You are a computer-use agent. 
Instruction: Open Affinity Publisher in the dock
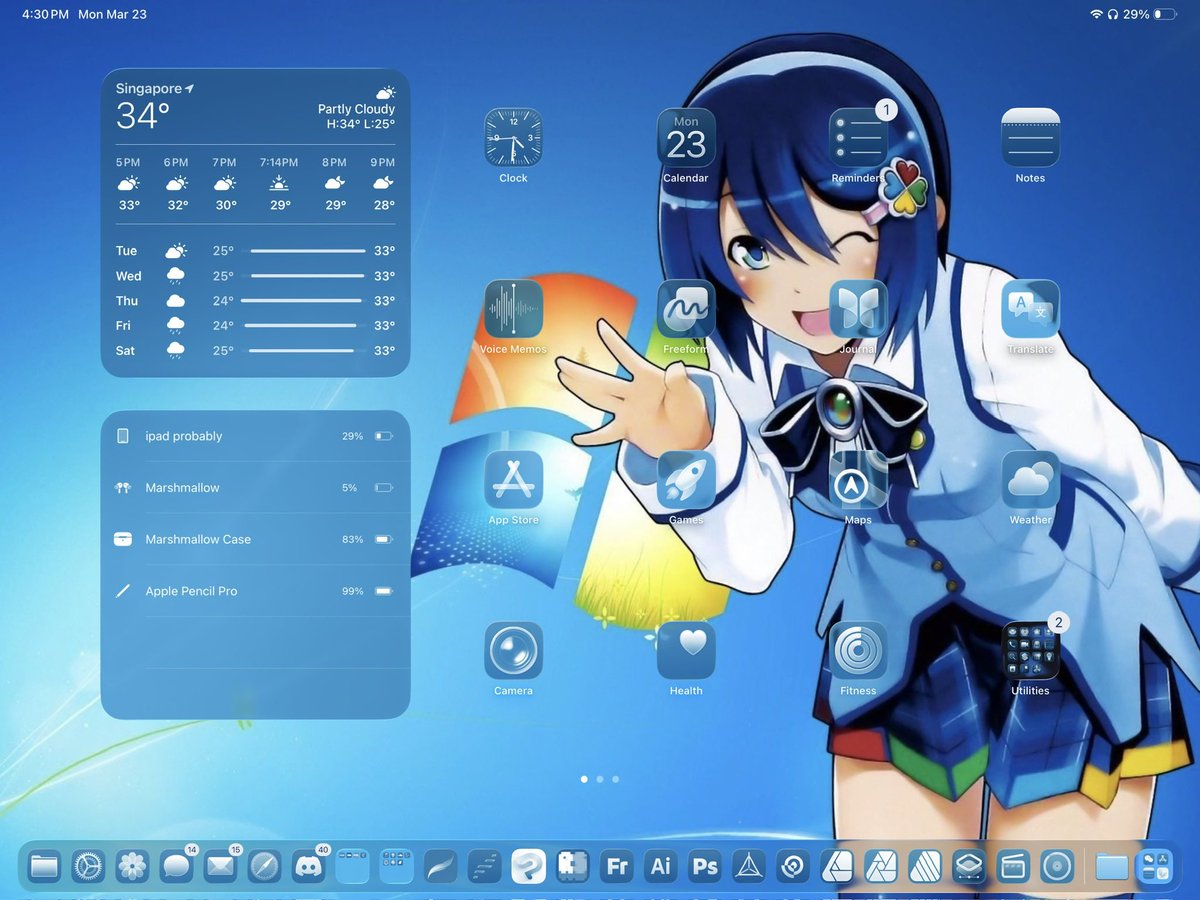click(x=925, y=866)
